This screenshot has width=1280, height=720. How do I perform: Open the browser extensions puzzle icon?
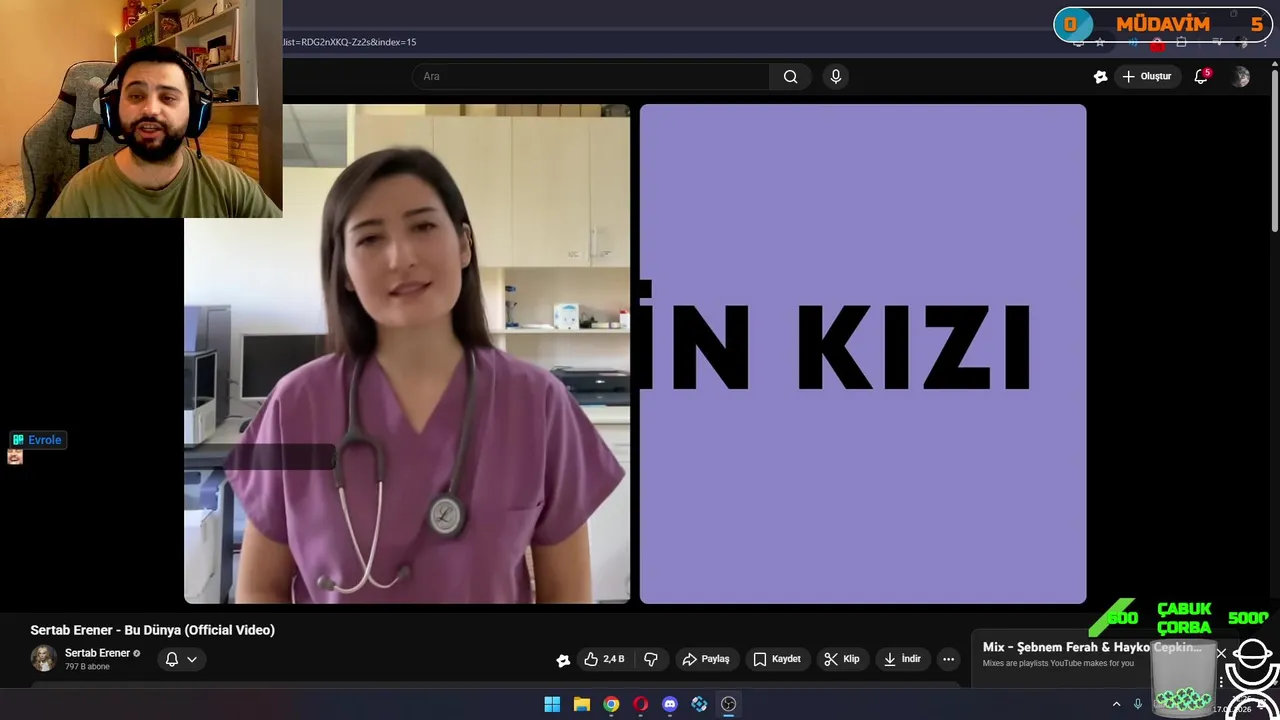click(x=1181, y=42)
